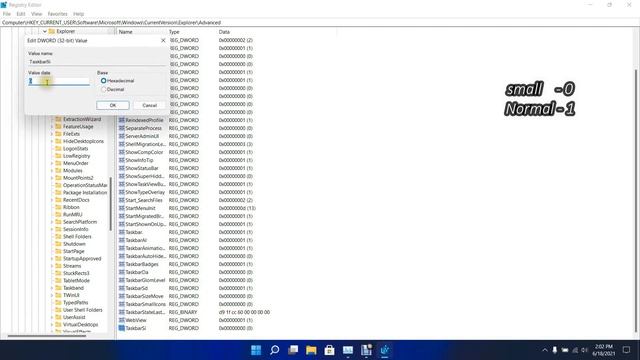The height and width of the screenshot is (360, 640).
Task: Open the Windows Start menu
Action: coord(256,350)
